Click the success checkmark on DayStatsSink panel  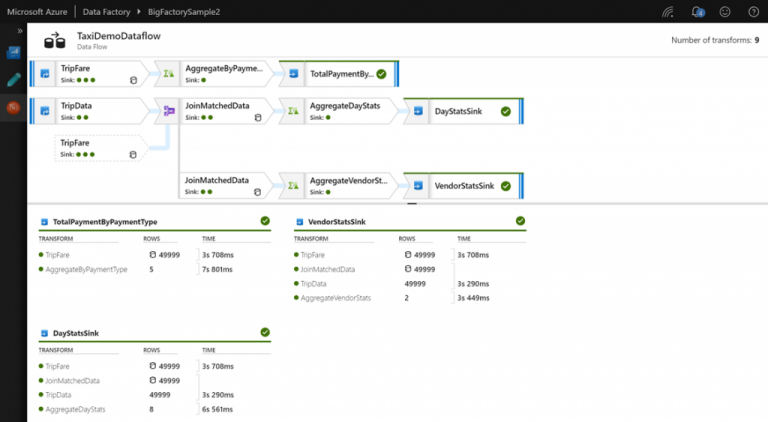[x=265, y=332]
